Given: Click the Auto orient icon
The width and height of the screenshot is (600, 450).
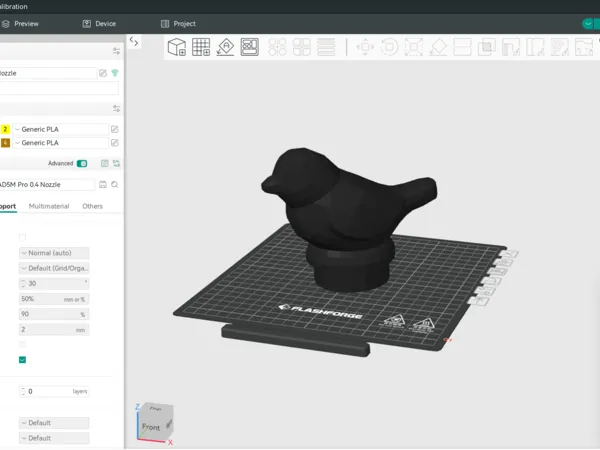Looking at the screenshot, I should coord(225,47).
